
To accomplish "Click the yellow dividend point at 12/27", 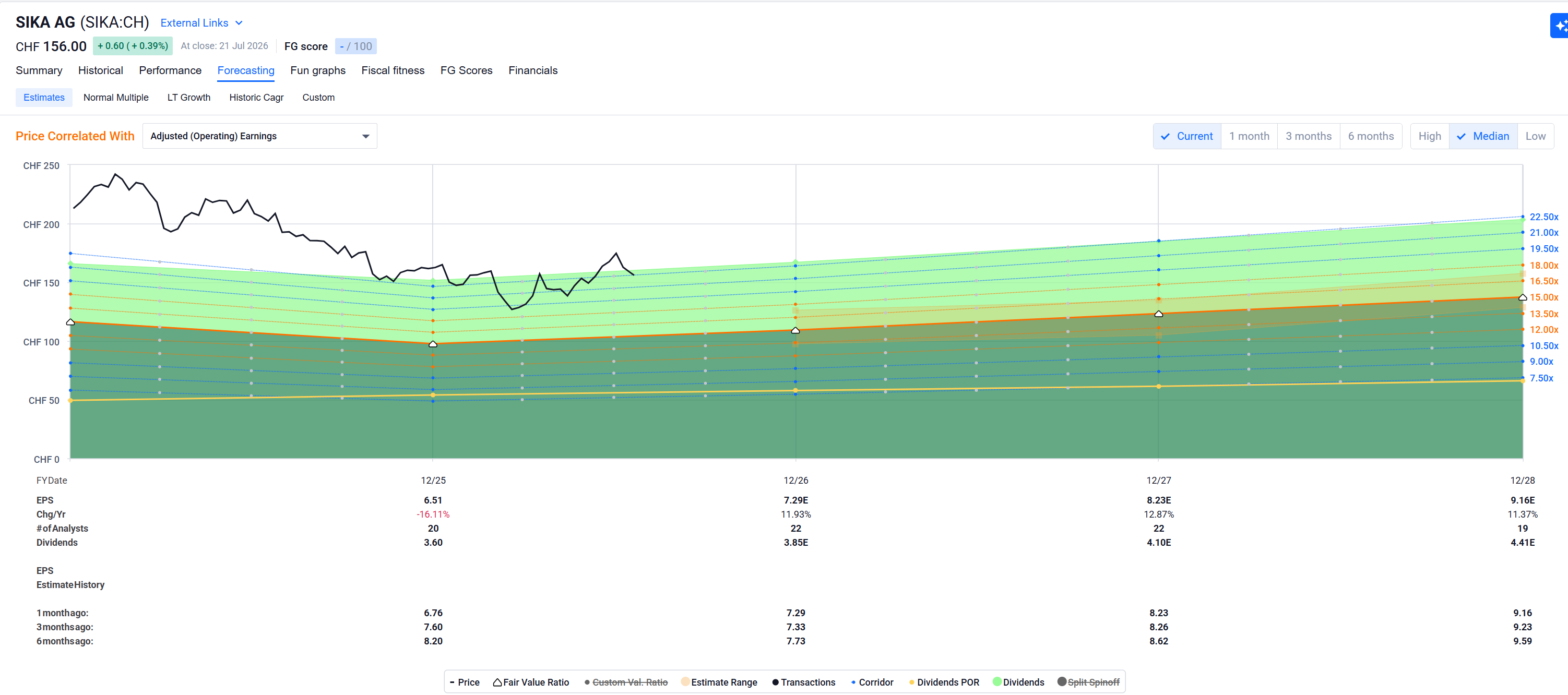I will coord(1158,387).
